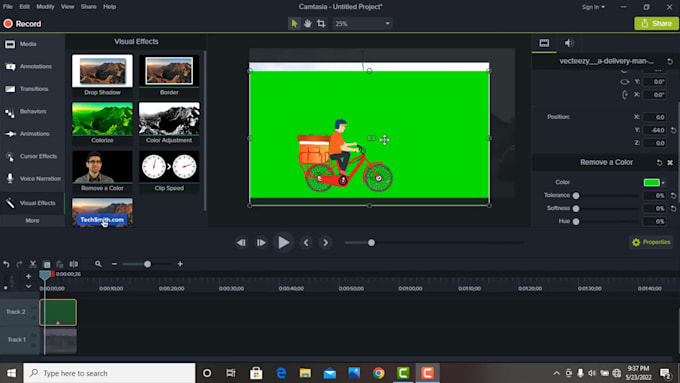Reset the Remove a Color effect
The image size is (680, 383).
[659, 162]
